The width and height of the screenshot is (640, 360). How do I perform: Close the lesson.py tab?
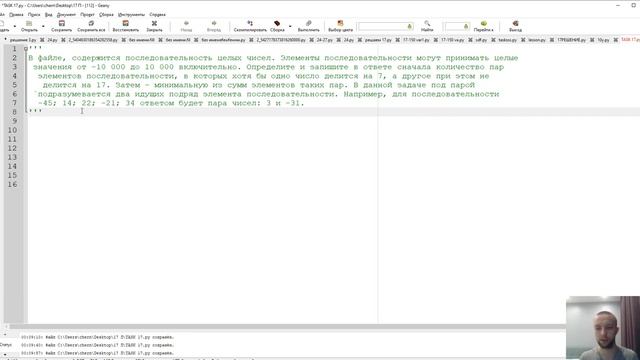551,40
